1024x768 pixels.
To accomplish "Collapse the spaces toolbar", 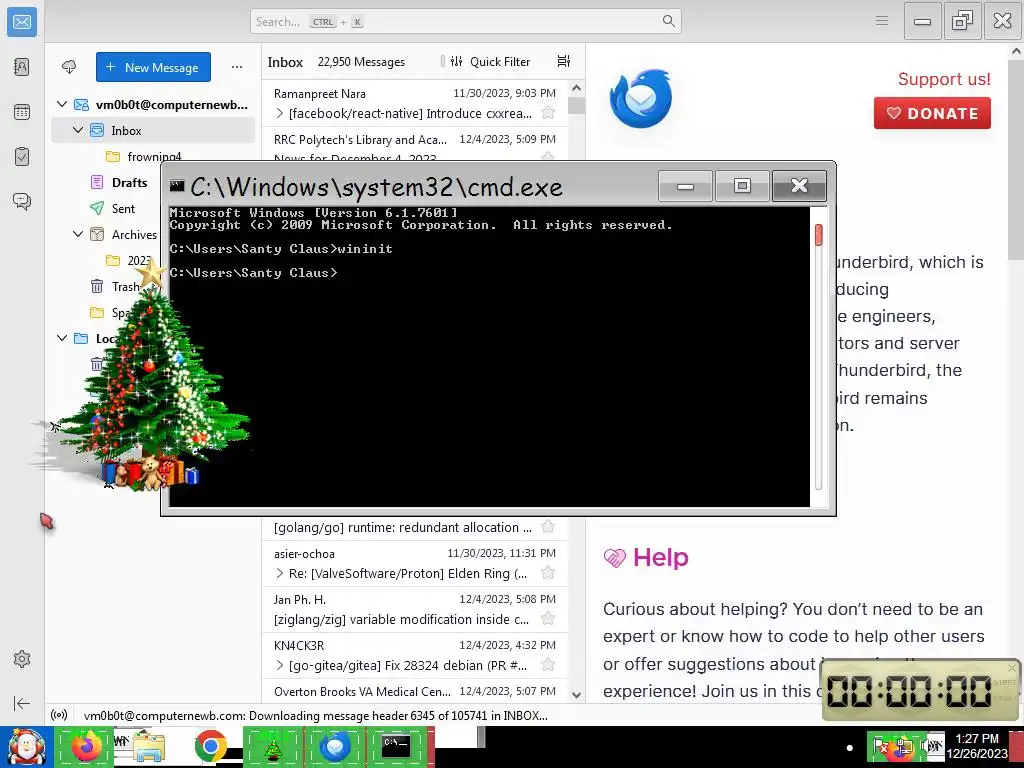I will pyautogui.click(x=22, y=703).
